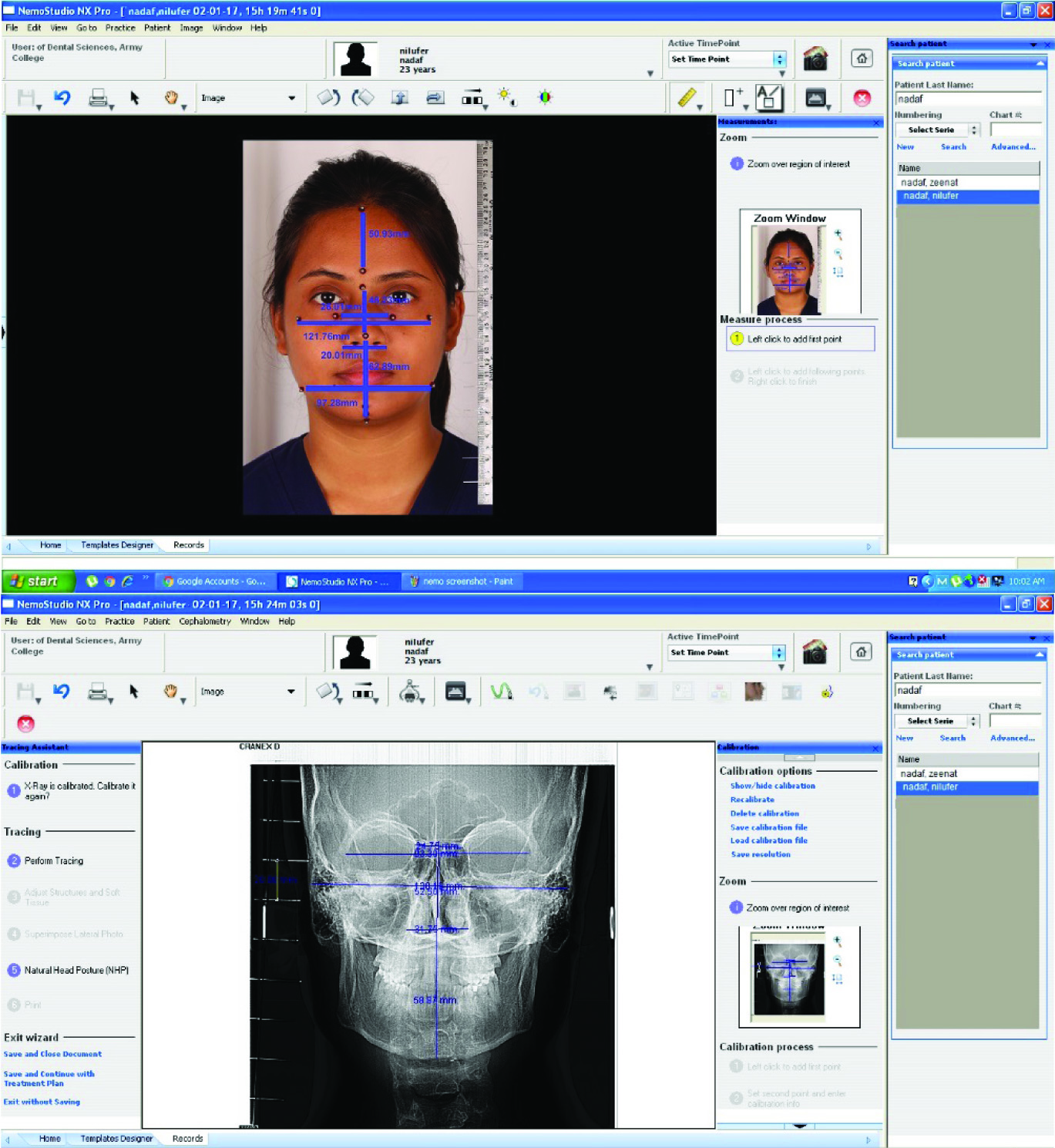The height and width of the screenshot is (1148, 1055).
Task: Click red close icon in cephalometry toolbar
Action: tap(26, 724)
